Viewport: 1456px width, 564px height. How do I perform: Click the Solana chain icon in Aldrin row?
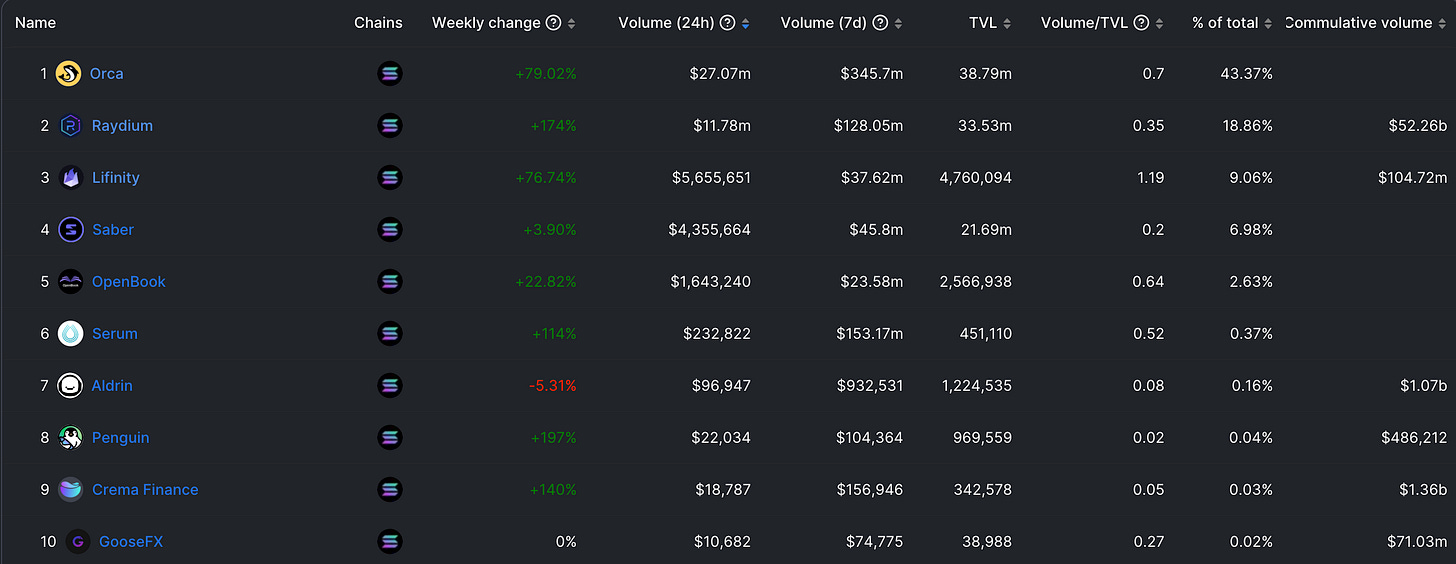pyautogui.click(x=390, y=385)
